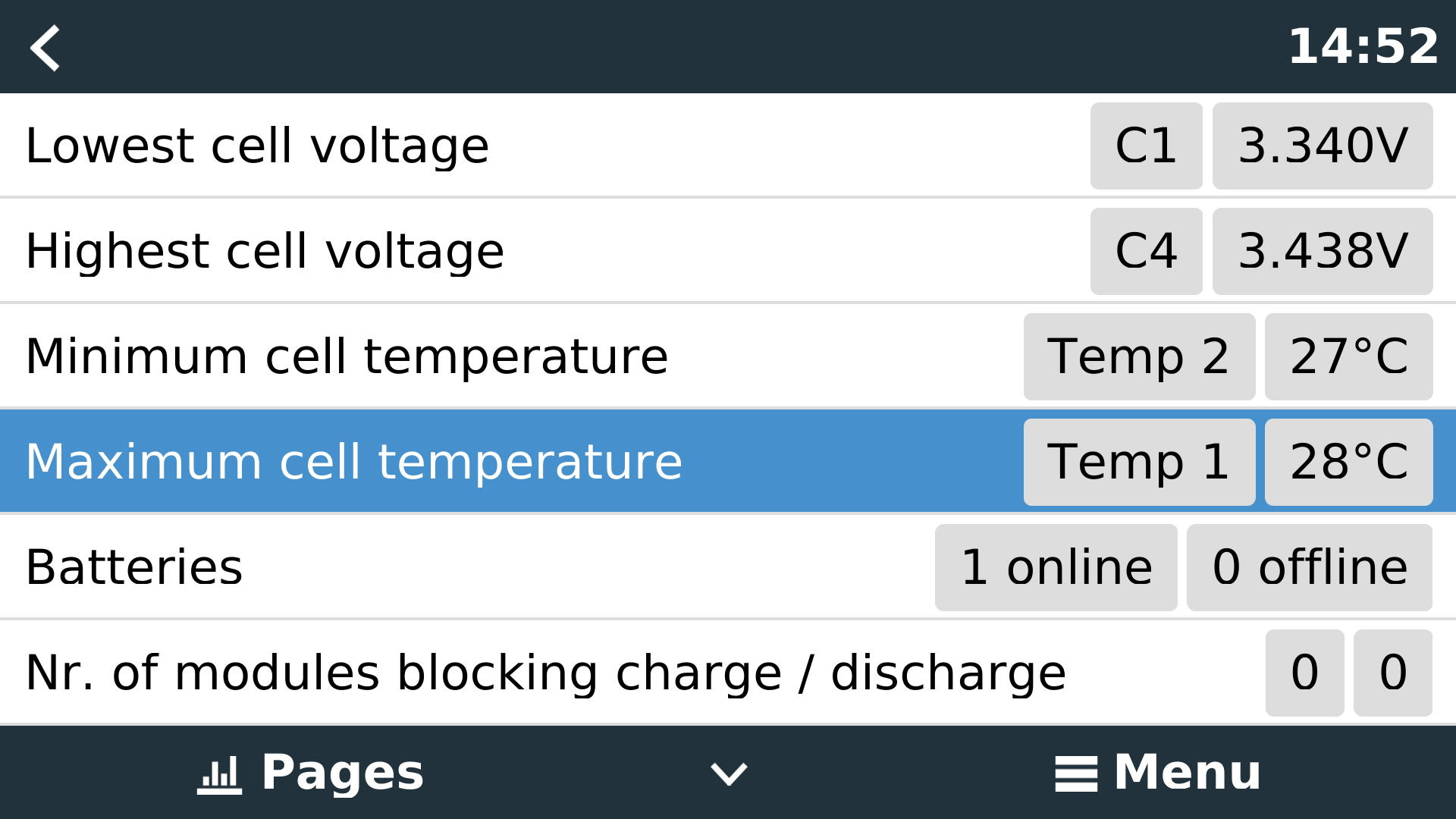This screenshot has height=819, width=1456.
Task: Click the hamburger Menu icon
Action: 1075,774
